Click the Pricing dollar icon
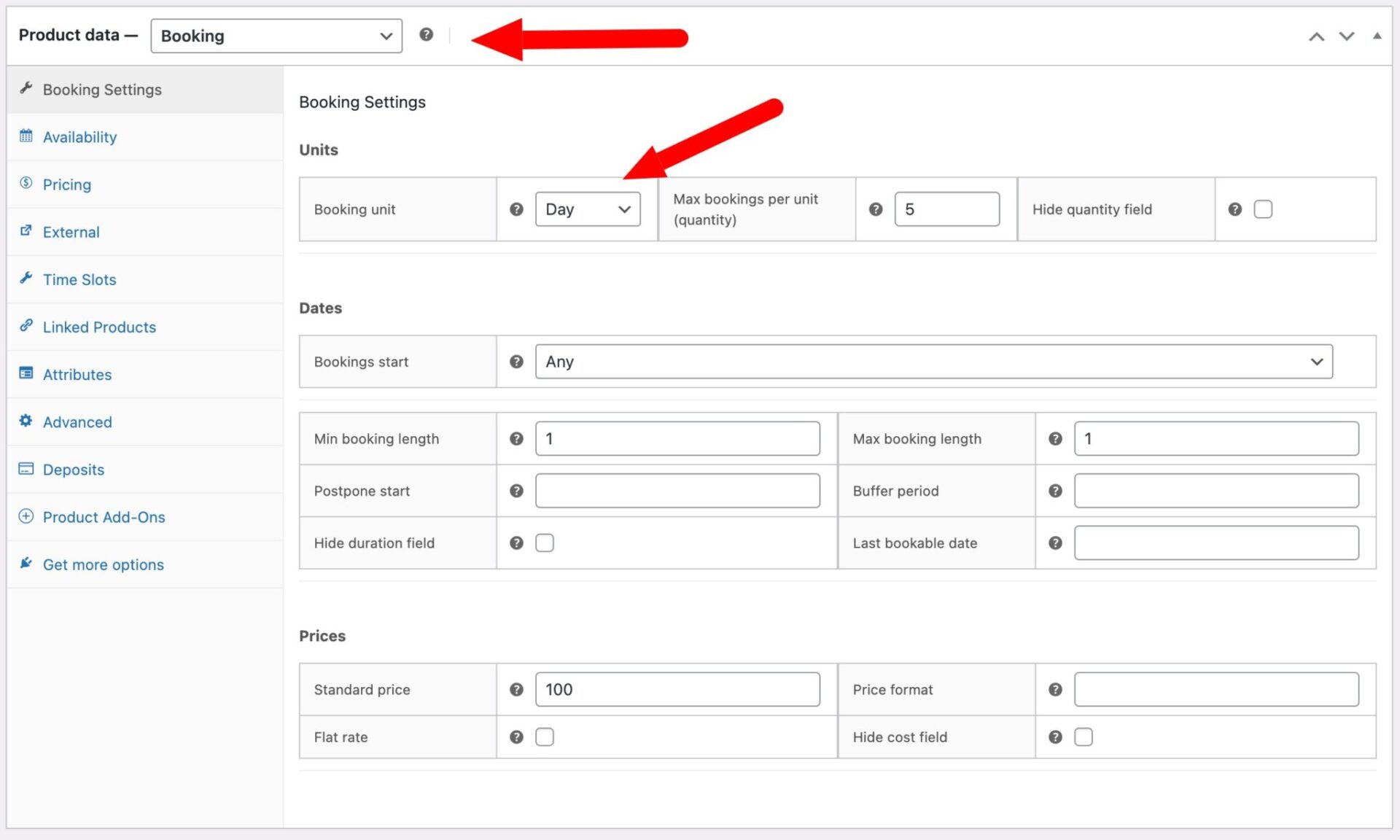1400x840 pixels. (26, 184)
